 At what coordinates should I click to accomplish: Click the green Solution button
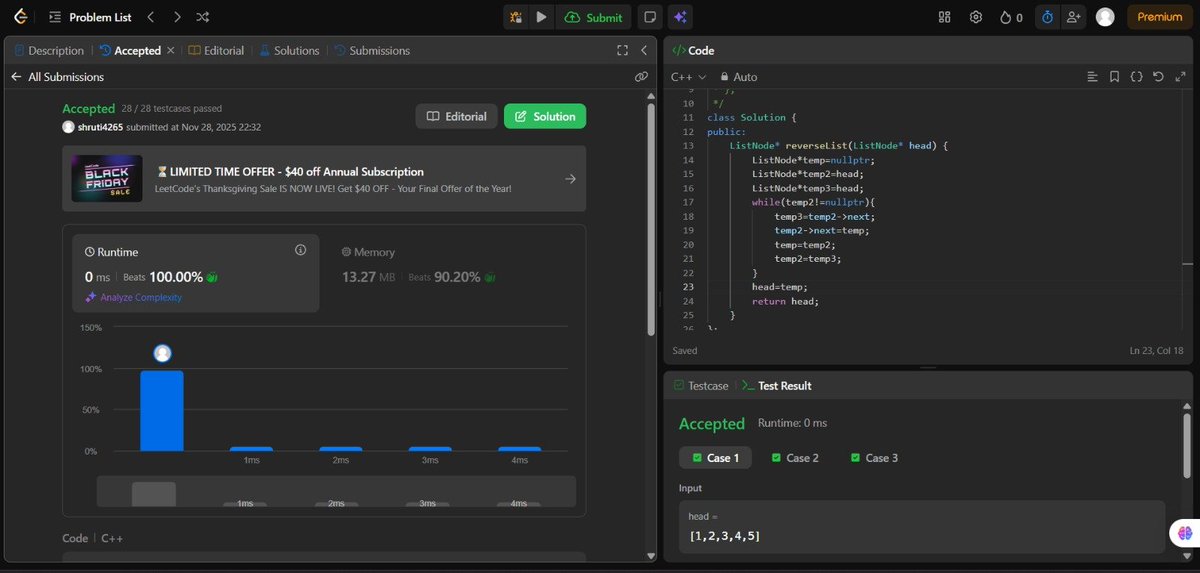pyautogui.click(x=545, y=116)
